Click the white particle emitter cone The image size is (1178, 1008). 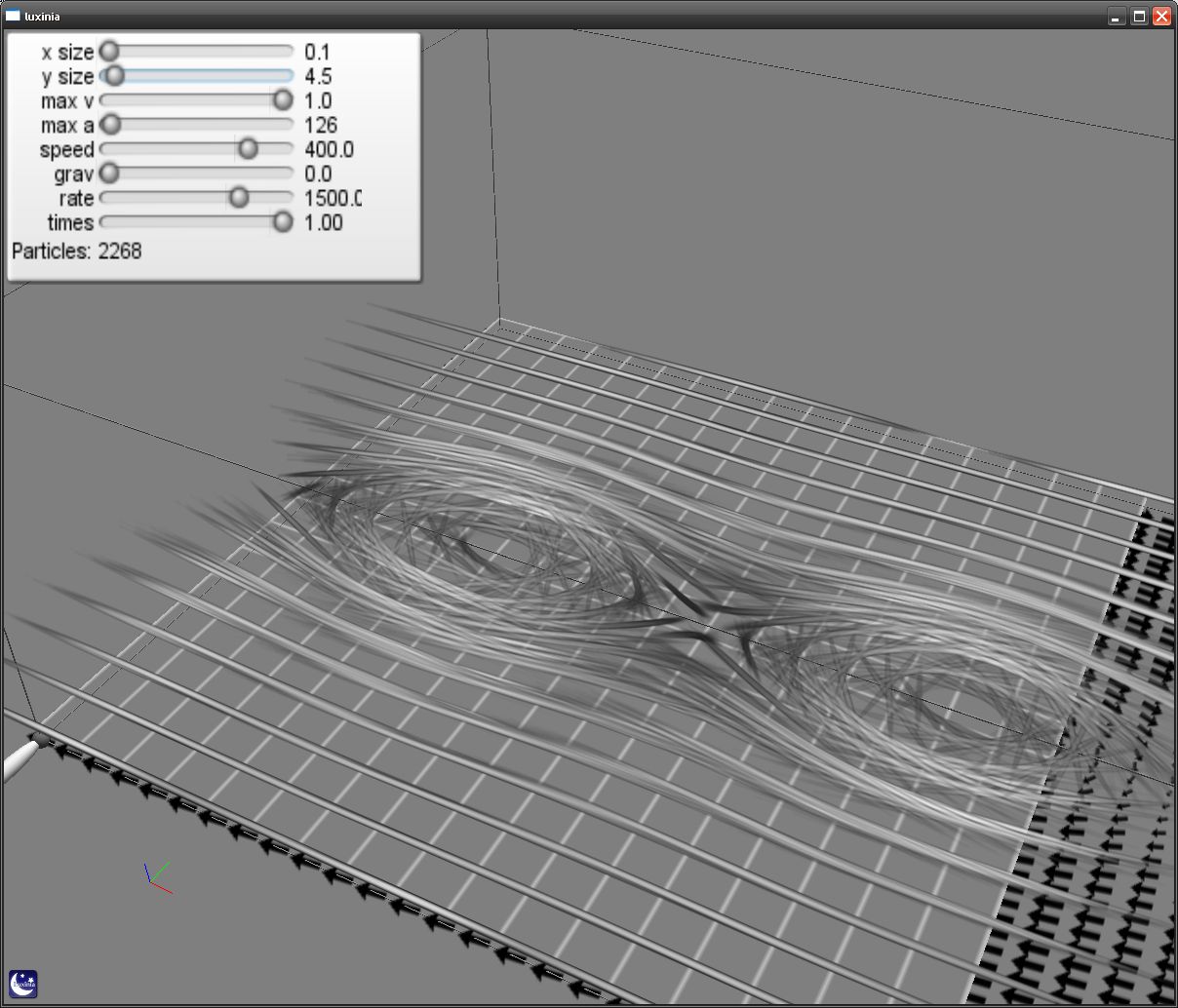20,760
